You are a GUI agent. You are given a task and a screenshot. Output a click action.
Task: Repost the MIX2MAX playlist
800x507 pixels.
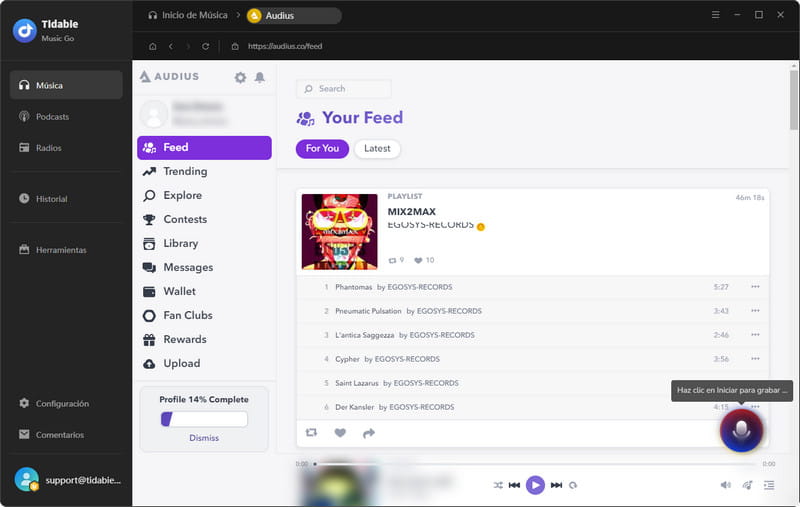(311, 433)
